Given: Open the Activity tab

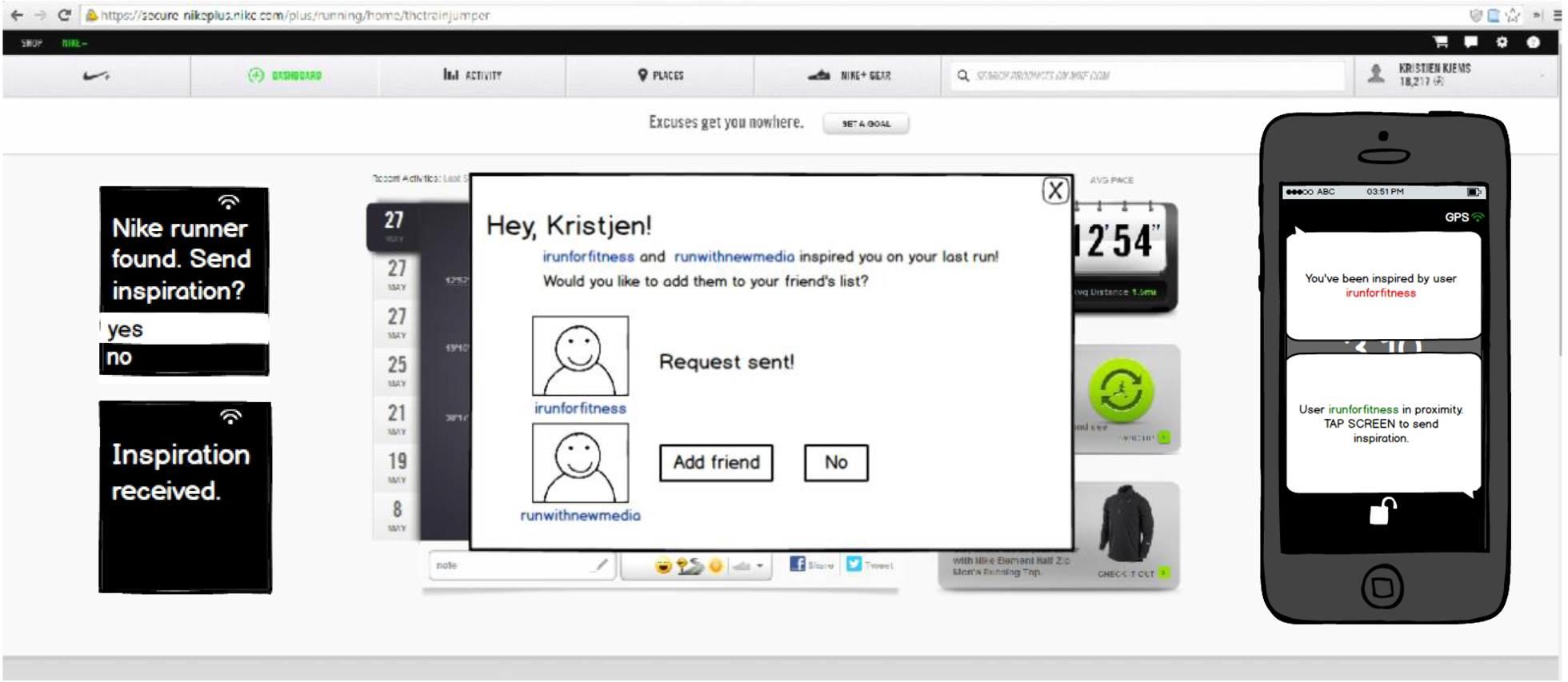Looking at the screenshot, I should (473, 75).
